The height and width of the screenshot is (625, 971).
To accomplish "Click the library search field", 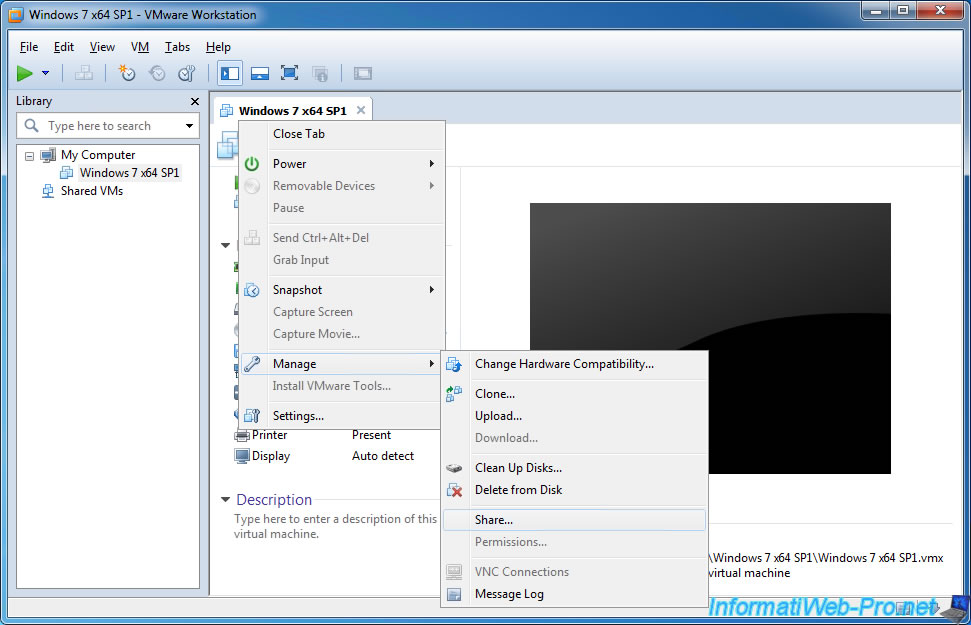I will pyautogui.click(x=99, y=126).
